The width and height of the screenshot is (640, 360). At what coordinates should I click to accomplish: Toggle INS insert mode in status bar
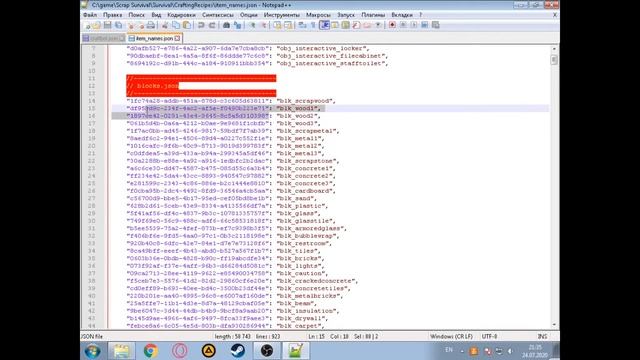click(542, 336)
